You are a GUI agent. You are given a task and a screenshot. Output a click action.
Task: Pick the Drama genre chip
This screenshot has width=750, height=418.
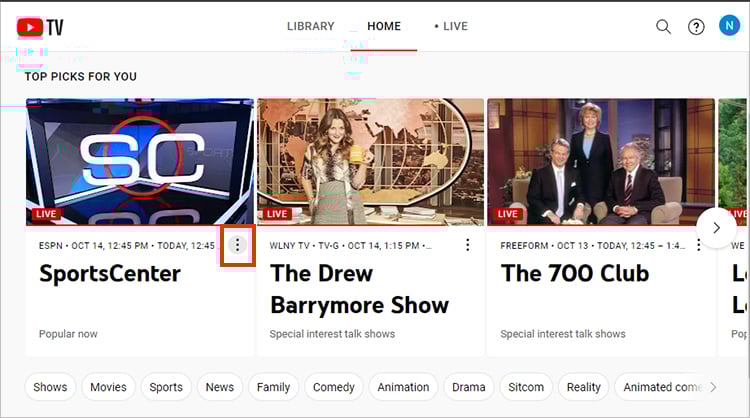point(468,387)
